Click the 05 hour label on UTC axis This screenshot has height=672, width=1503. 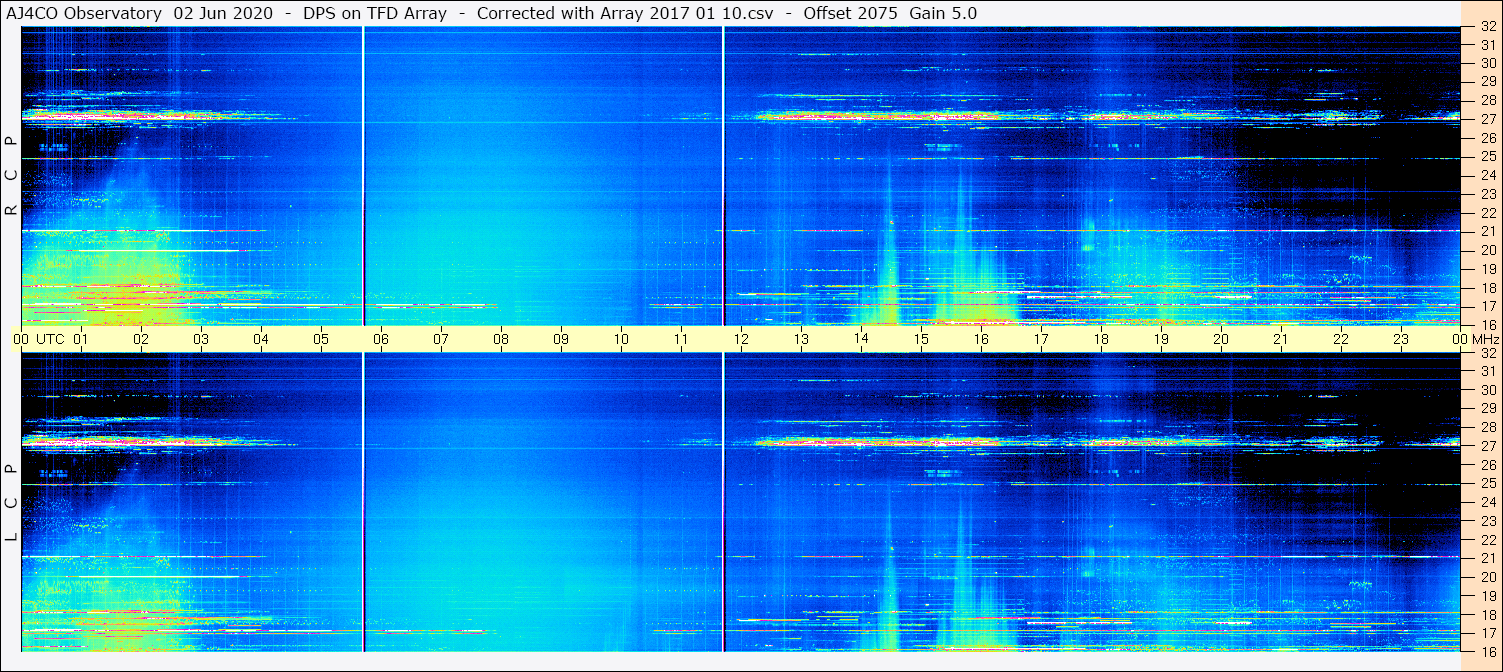[321, 339]
